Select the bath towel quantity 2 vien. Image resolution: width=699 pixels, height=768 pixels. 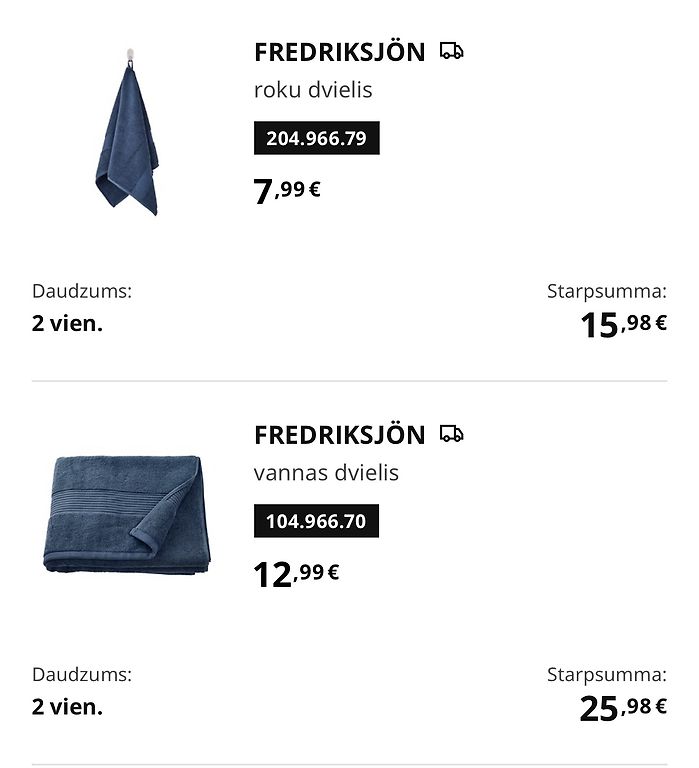(68, 707)
